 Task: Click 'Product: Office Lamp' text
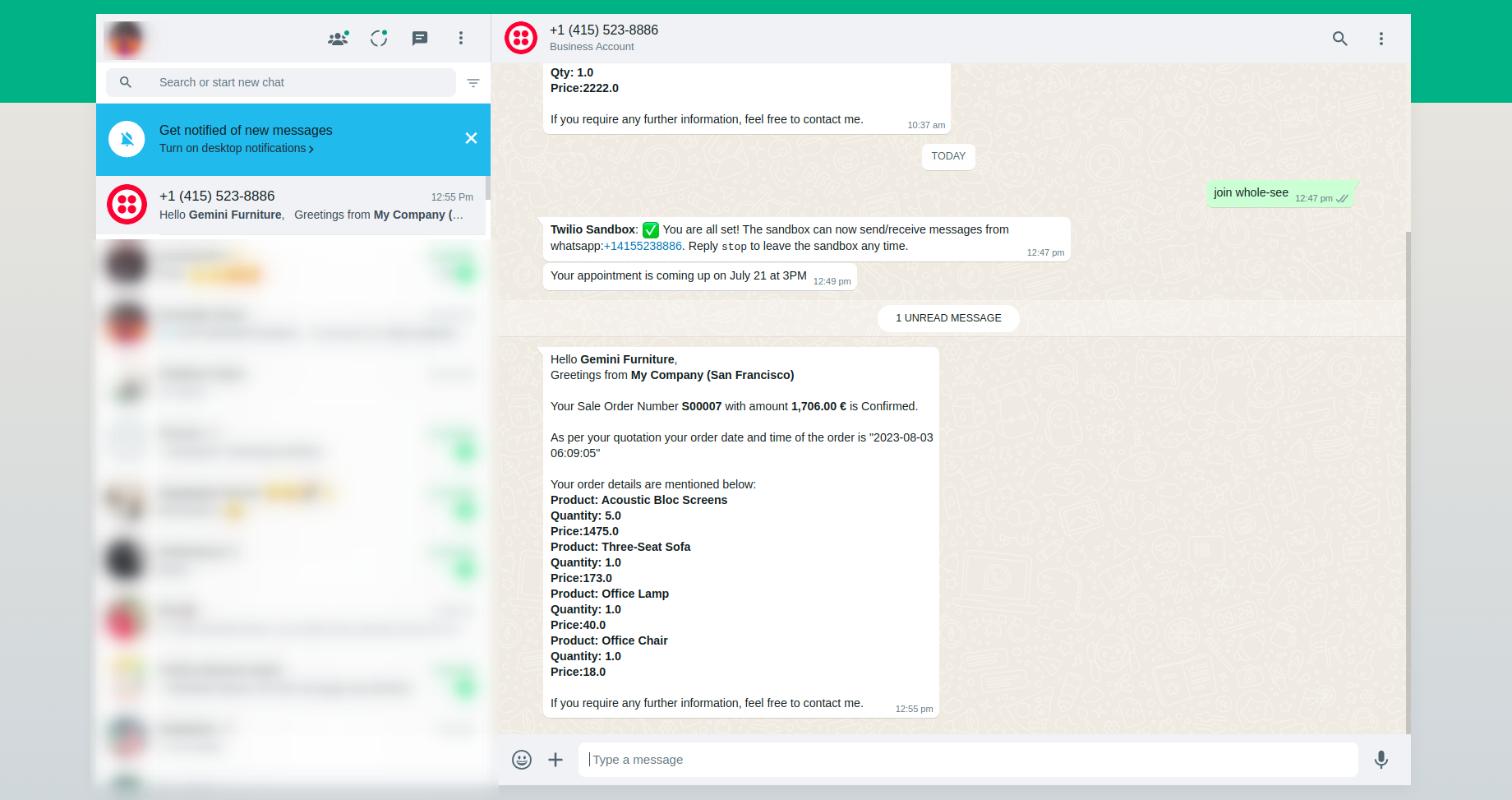610,594
